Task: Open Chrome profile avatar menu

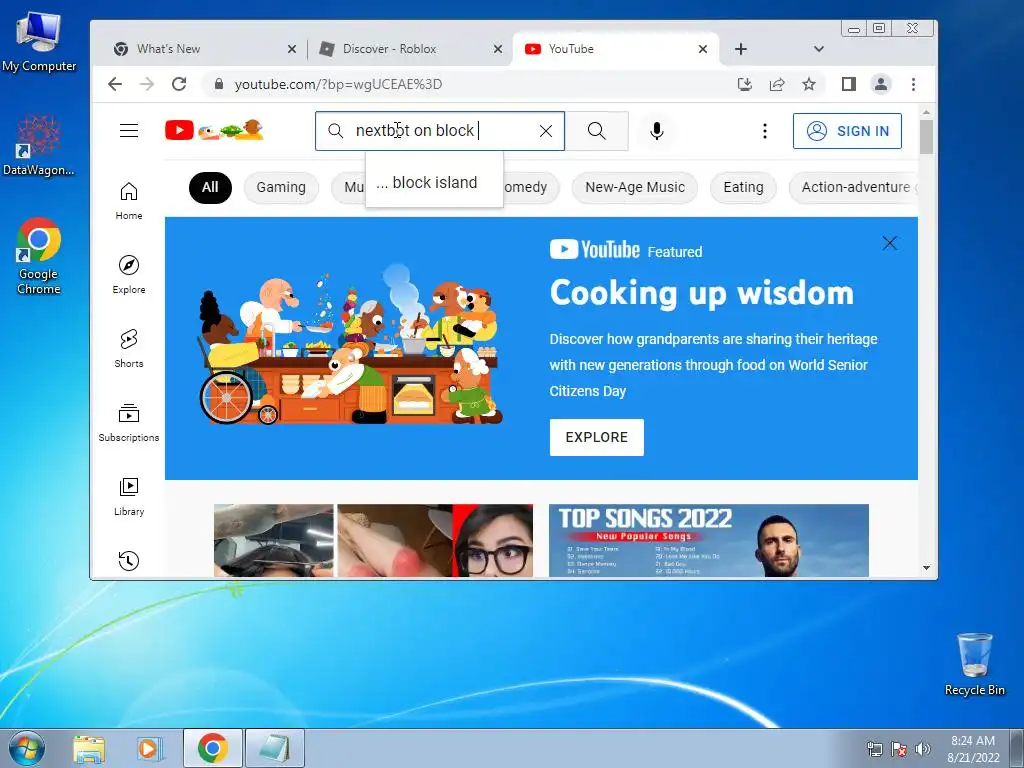Action: [881, 84]
